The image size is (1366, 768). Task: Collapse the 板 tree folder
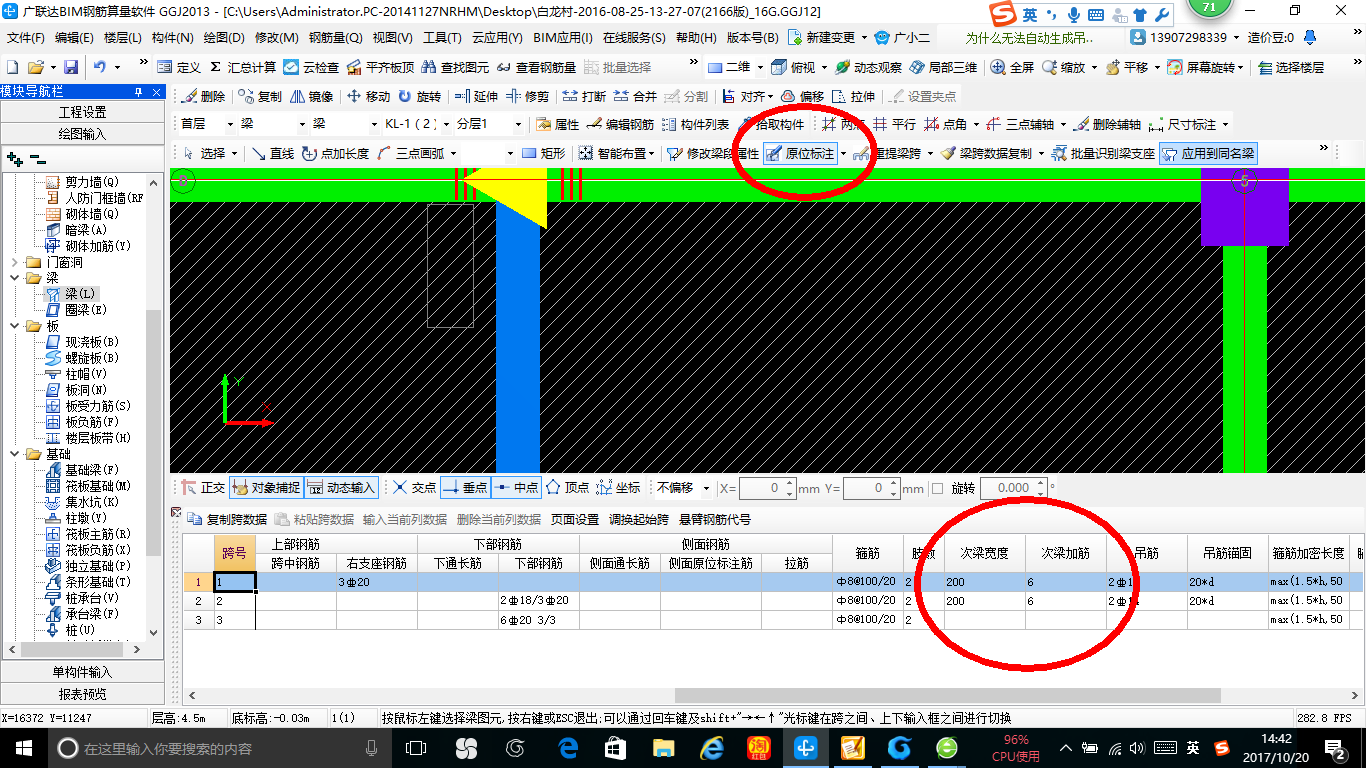[x=15, y=326]
